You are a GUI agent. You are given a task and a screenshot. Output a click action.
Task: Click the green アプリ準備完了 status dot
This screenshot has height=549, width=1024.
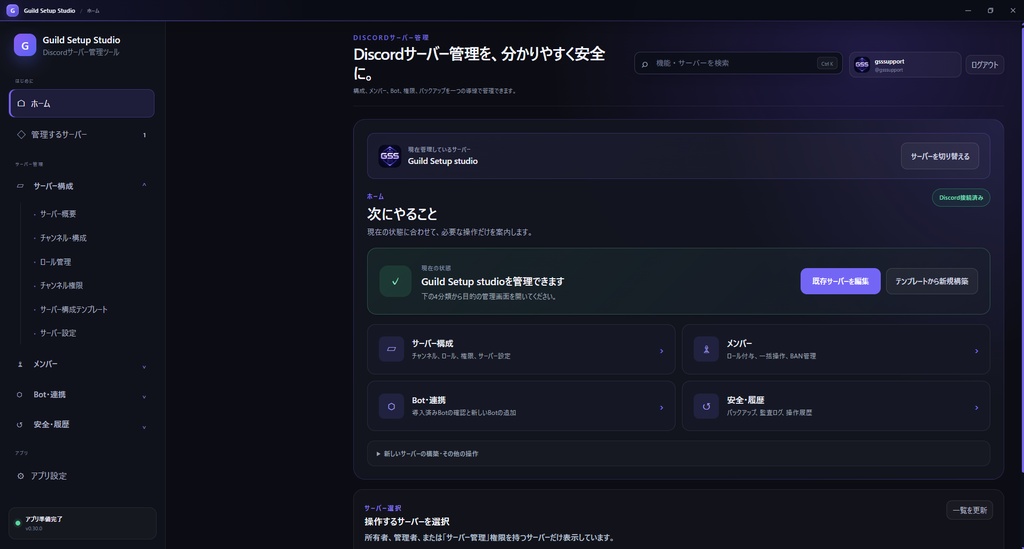point(18,523)
